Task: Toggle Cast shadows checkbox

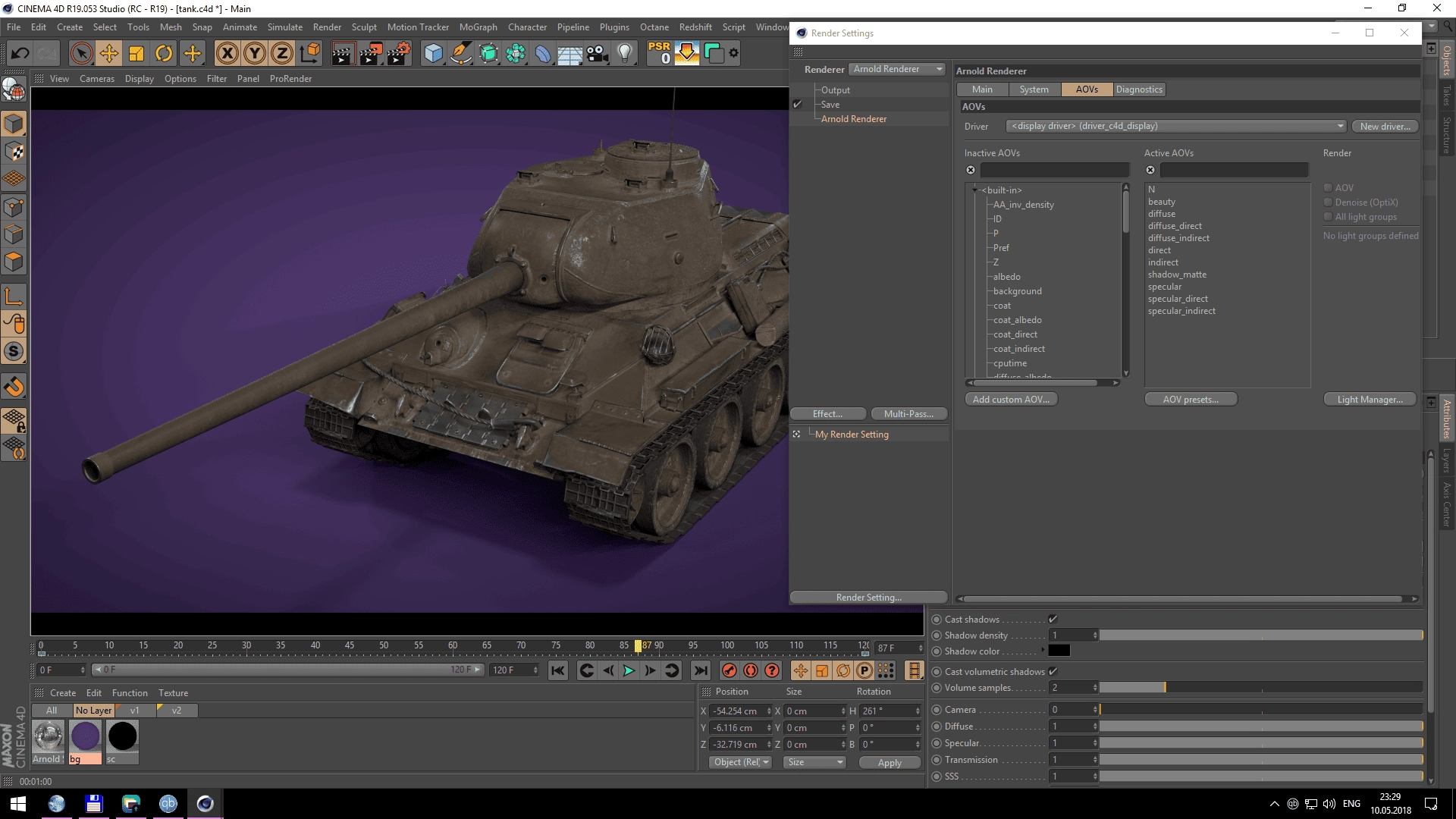Action: pyautogui.click(x=1053, y=619)
